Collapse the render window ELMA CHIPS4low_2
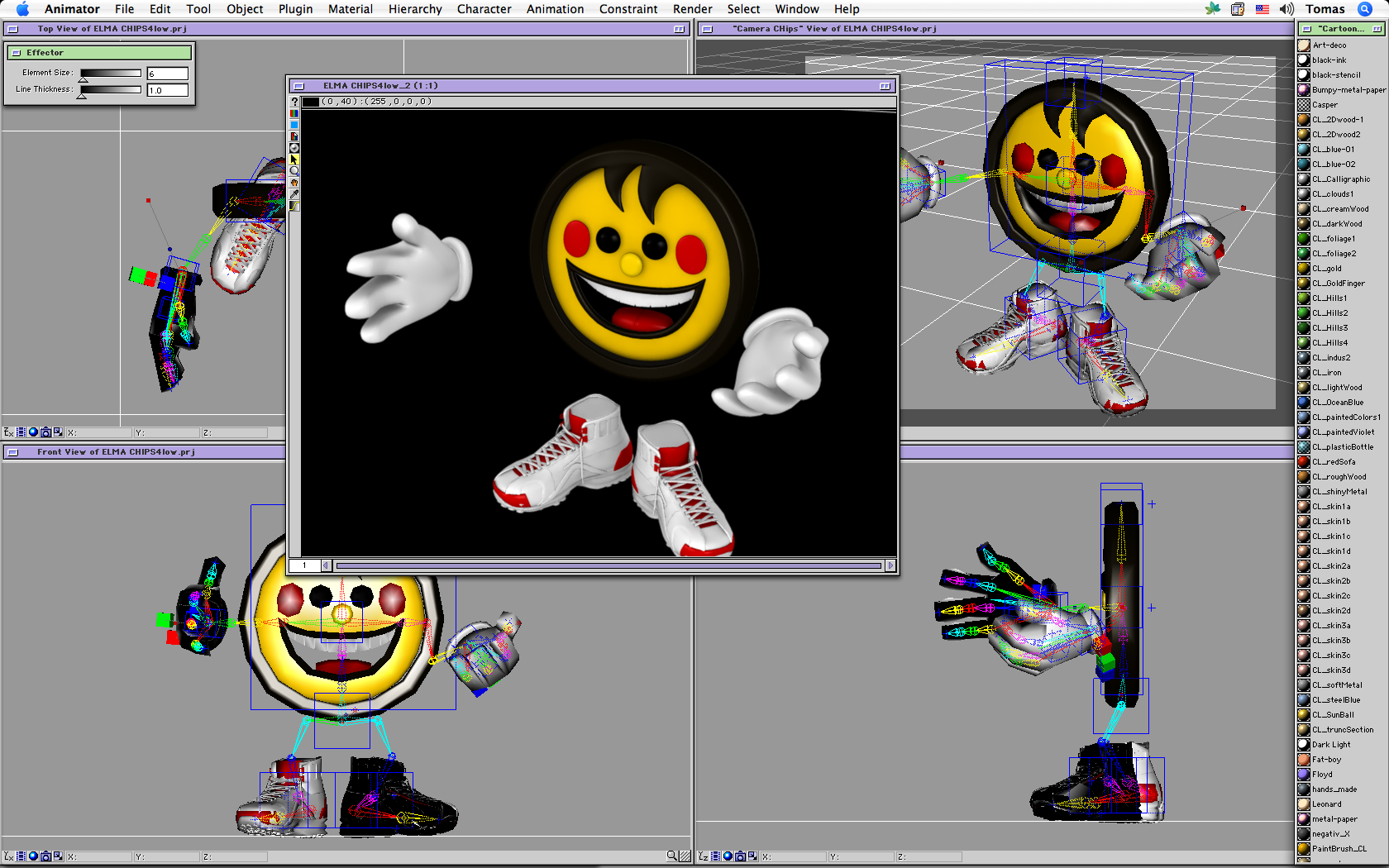Viewport: 1389px width, 868px height. coord(885,86)
